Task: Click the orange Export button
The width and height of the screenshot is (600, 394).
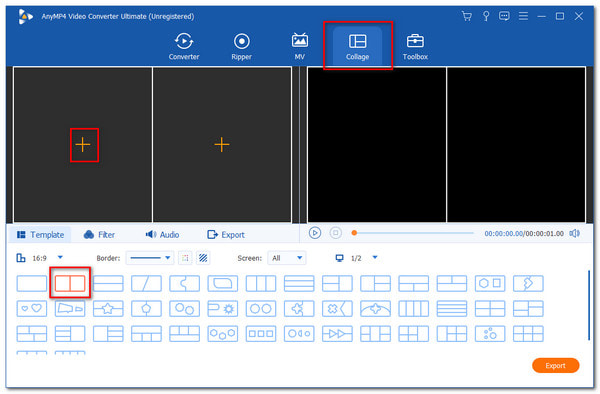Action: coord(555,365)
